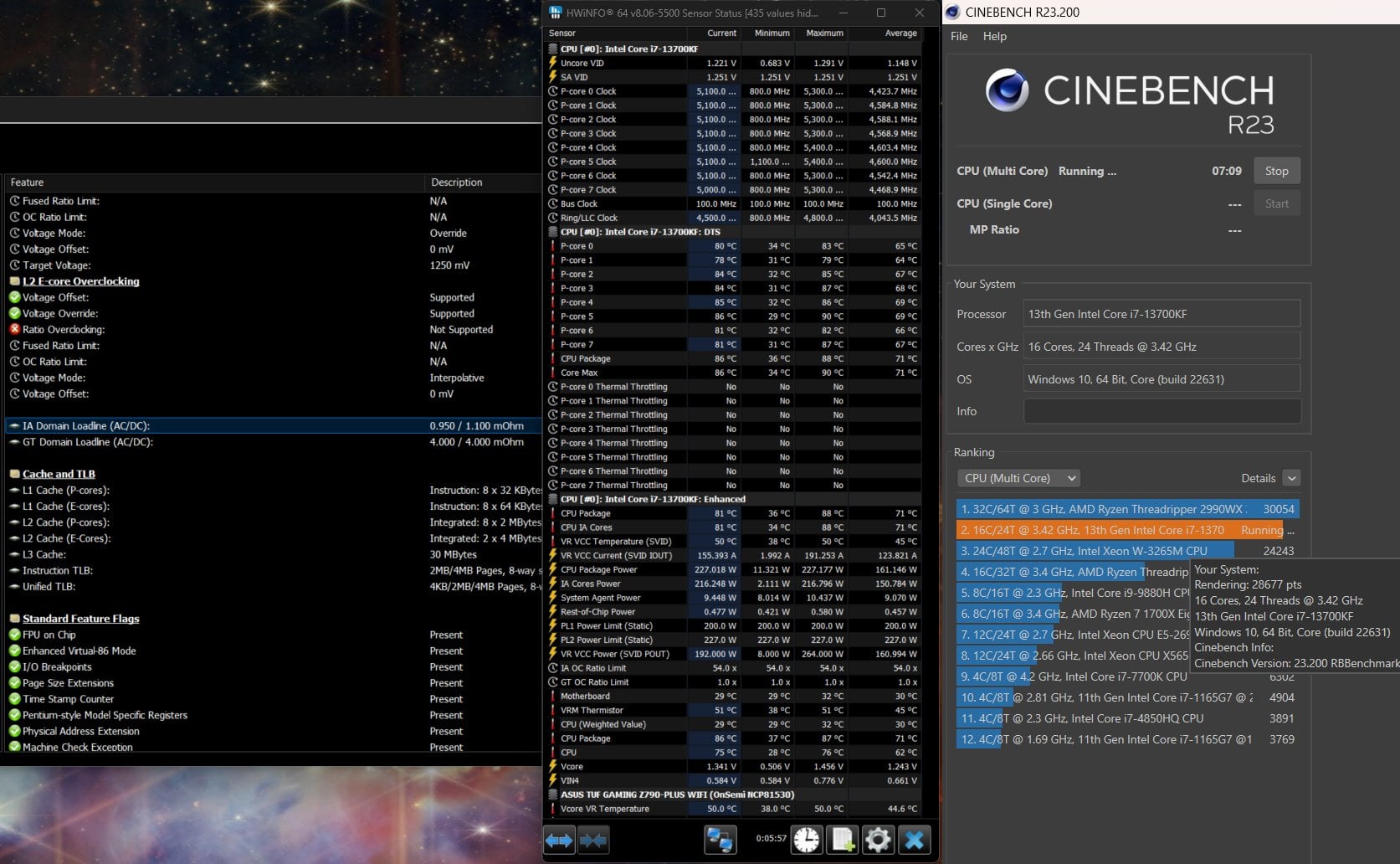Viewport: 1400px width, 864px height.
Task: Click the folder icon beside L2 E-core Overclocking
Action: tap(14, 281)
